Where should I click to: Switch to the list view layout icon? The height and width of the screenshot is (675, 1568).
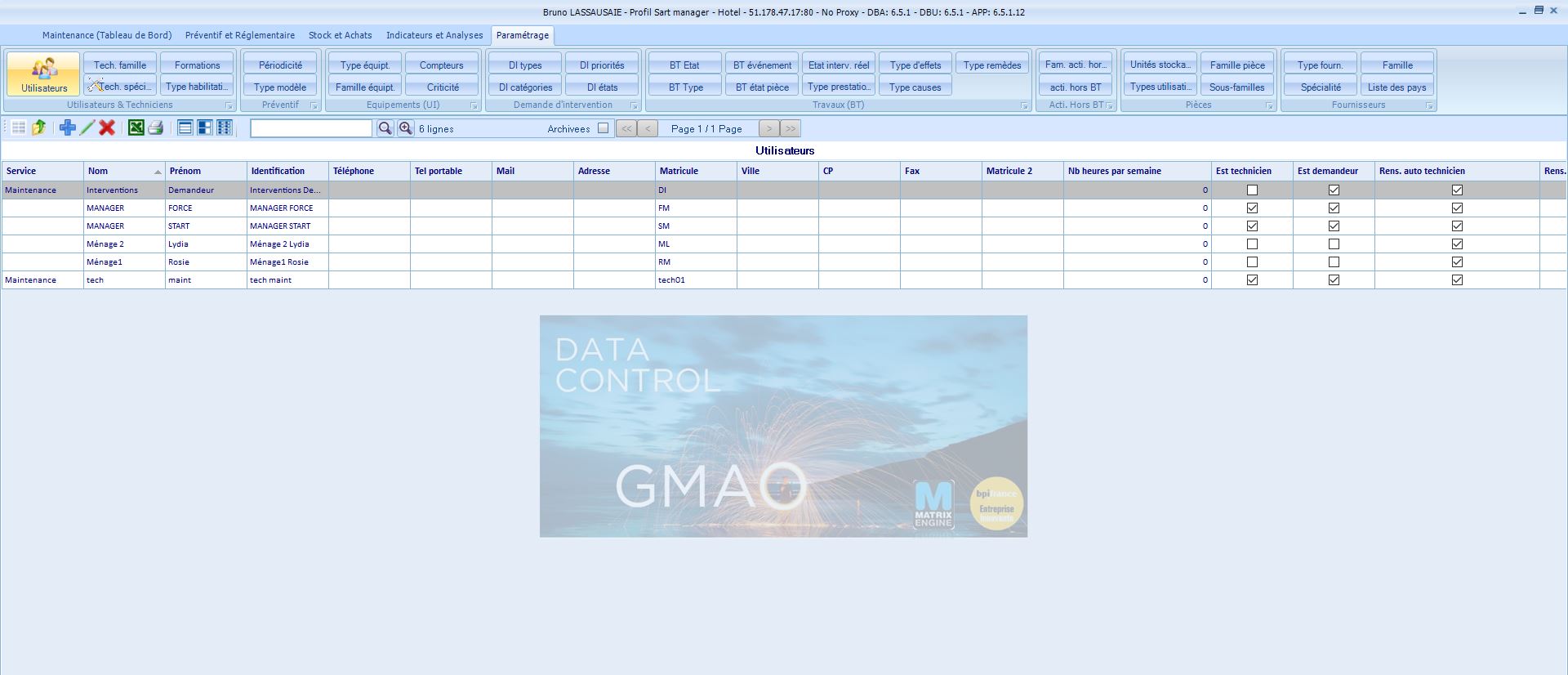point(185,127)
